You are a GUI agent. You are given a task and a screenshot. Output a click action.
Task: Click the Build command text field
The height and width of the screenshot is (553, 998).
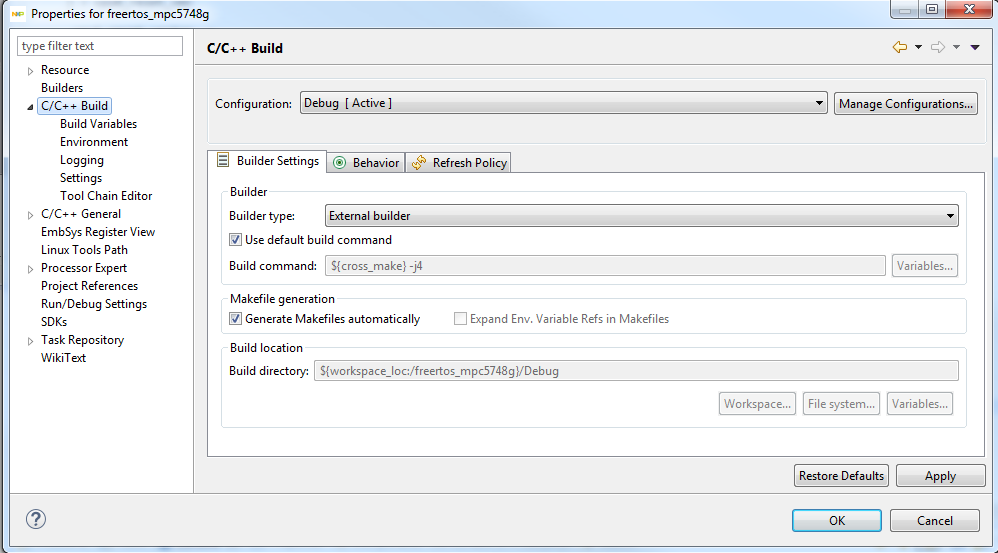[x=605, y=265]
